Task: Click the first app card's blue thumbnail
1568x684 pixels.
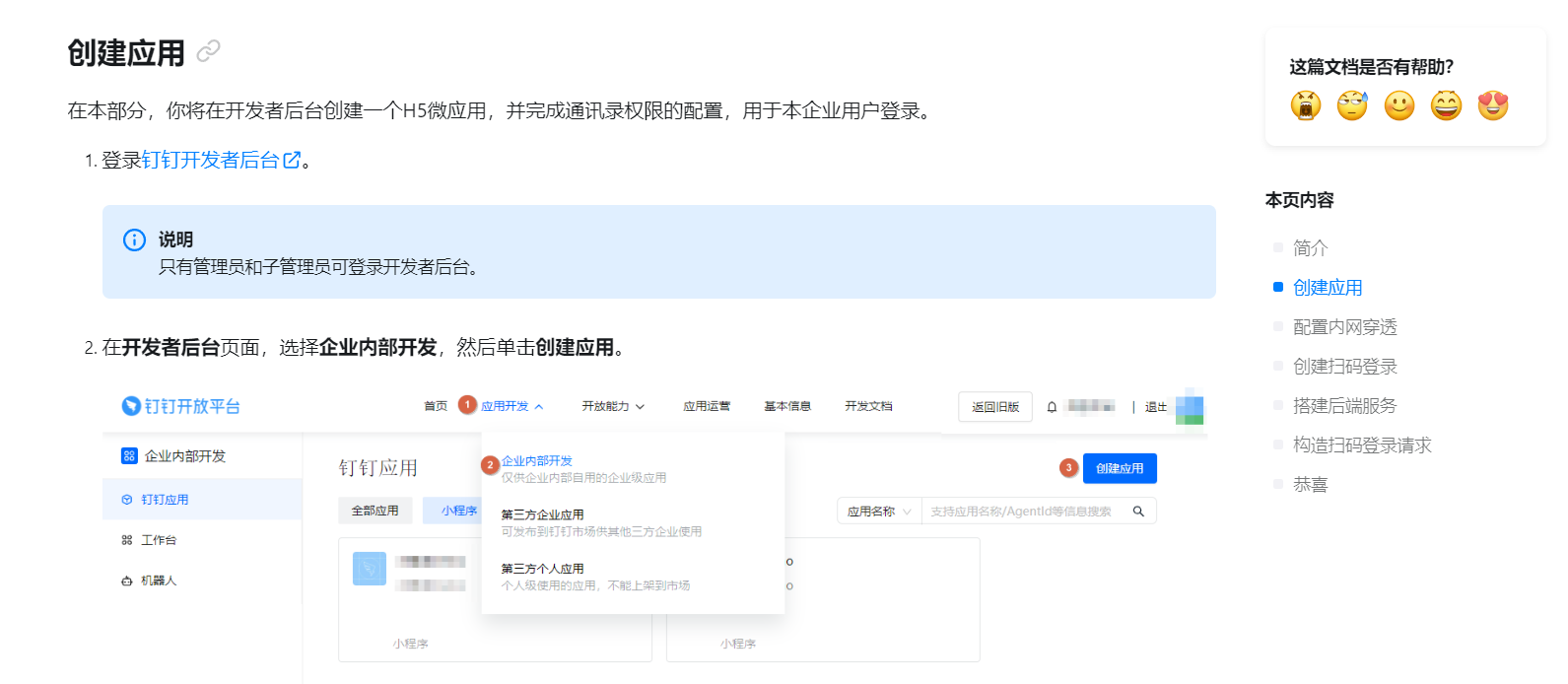Action: point(370,568)
